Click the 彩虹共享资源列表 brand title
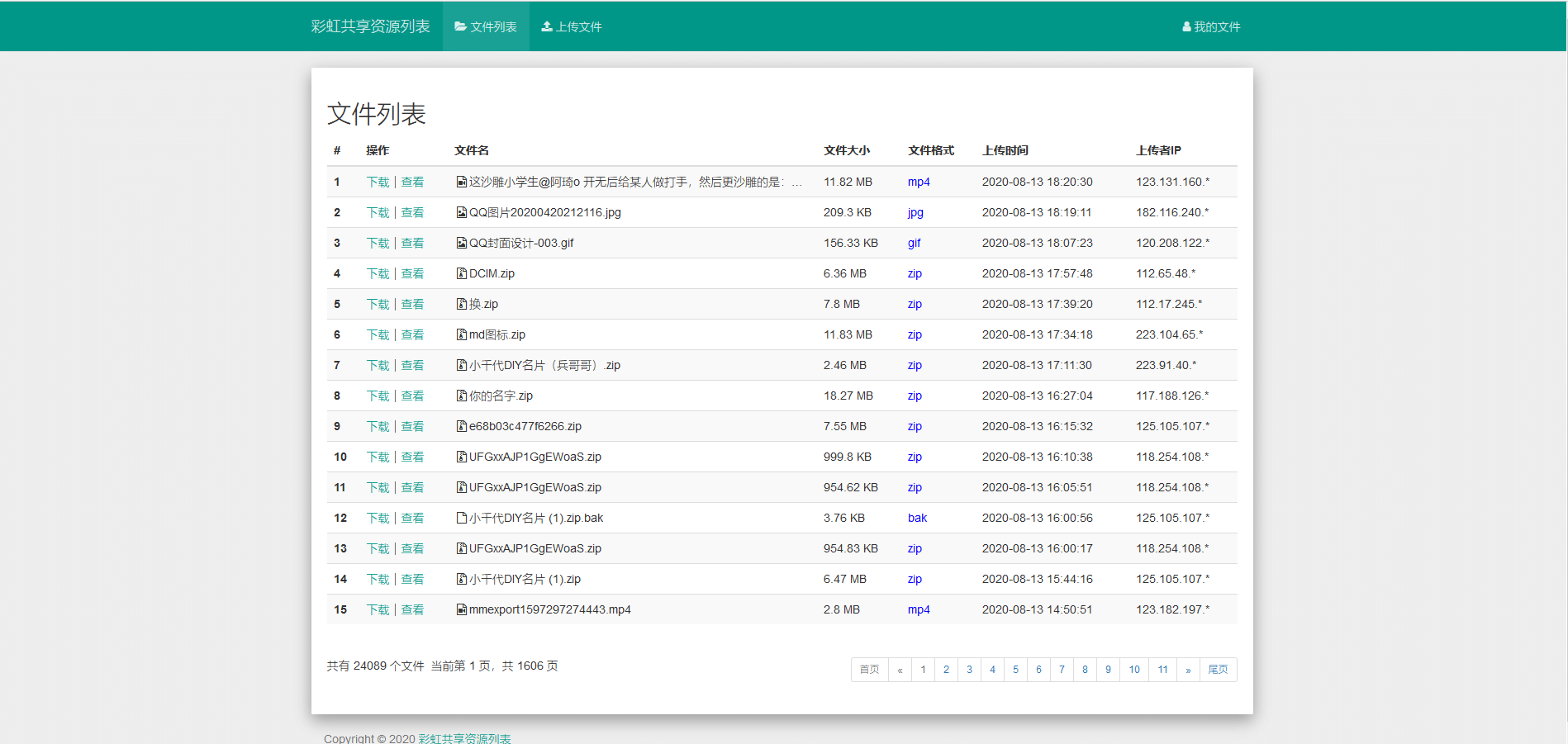 [x=370, y=26]
